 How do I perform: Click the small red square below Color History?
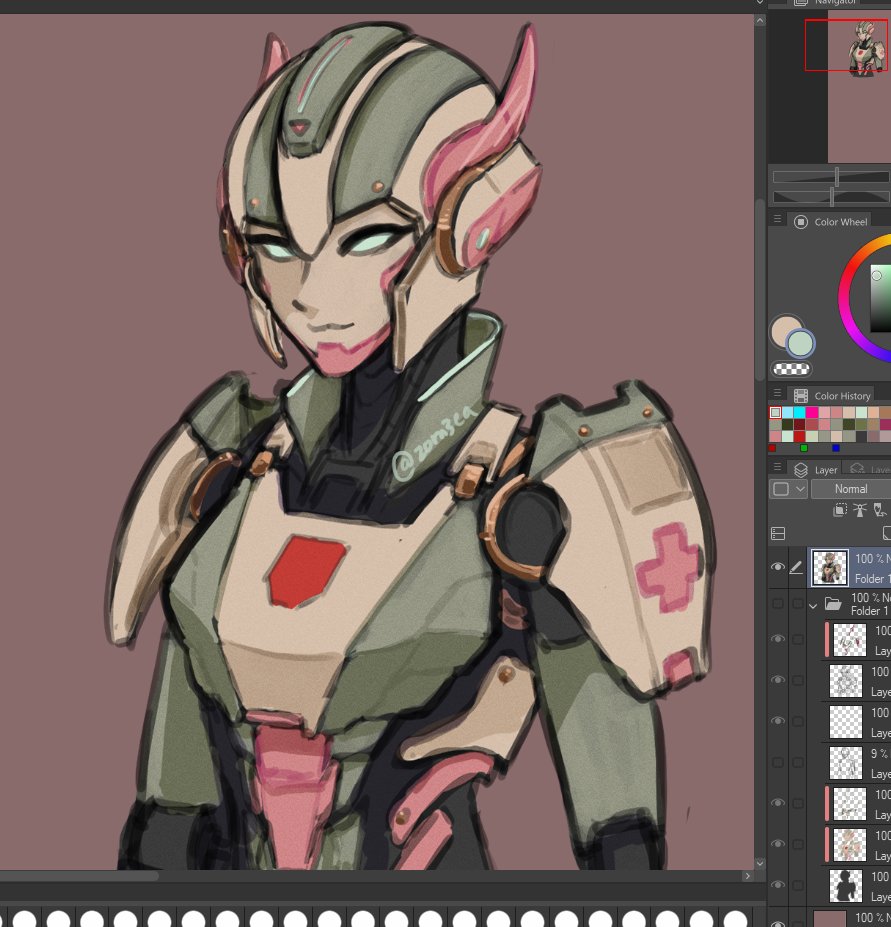coord(772,448)
